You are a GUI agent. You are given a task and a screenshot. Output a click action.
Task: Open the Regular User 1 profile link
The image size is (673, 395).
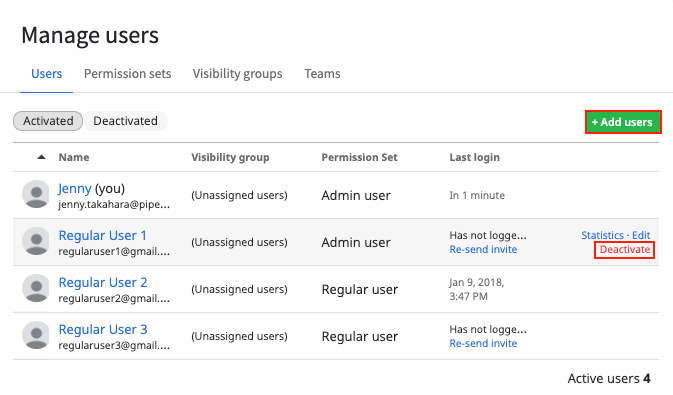[x=103, y=235]
